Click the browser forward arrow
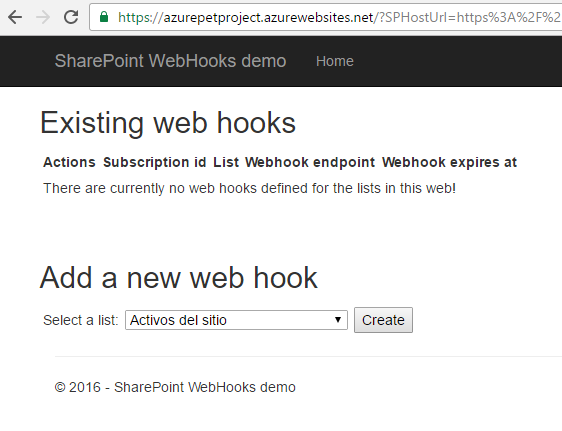 pos(43,17)
